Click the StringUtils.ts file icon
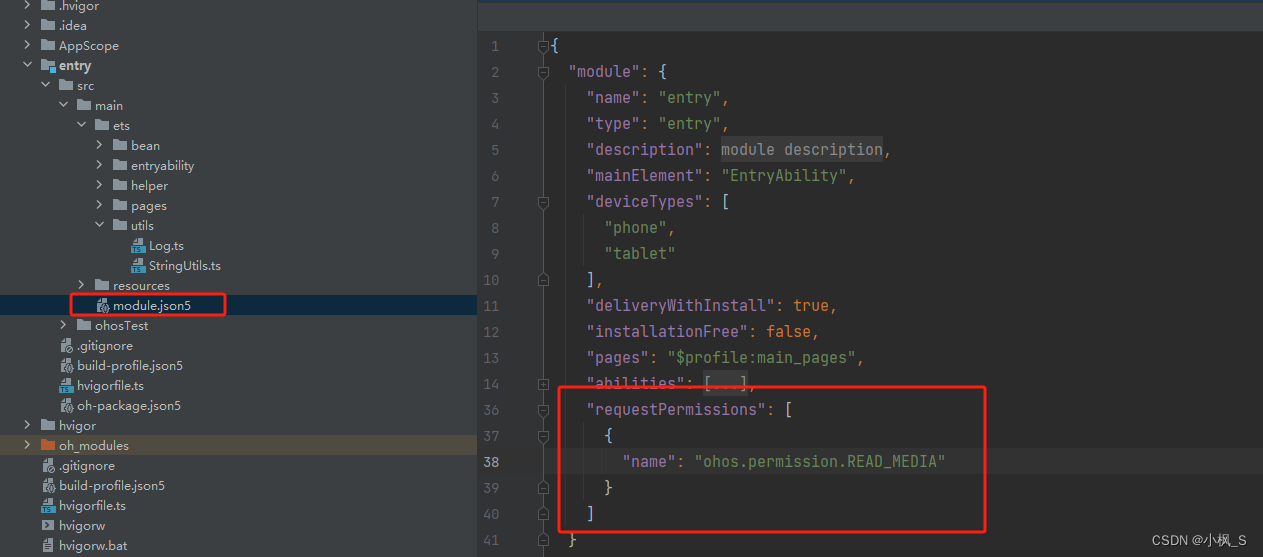This screenshot has height=557, width=1263. [139, 265]
